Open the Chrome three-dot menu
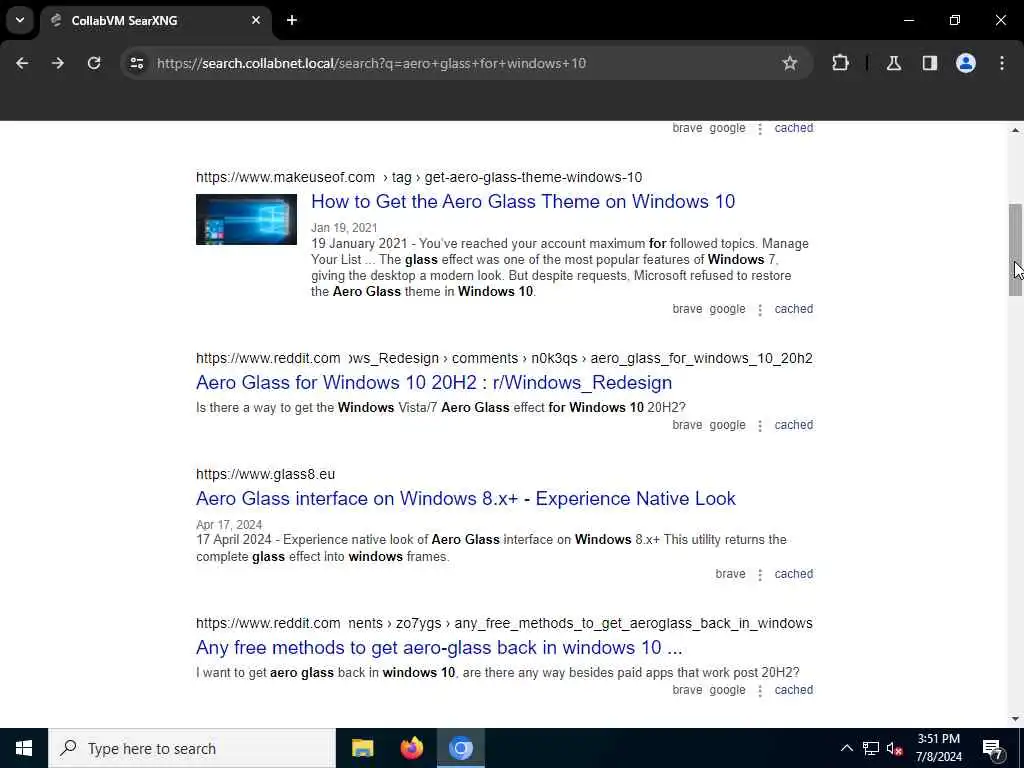Viewport: 1024px width, 768px height. click(1002, 63)
